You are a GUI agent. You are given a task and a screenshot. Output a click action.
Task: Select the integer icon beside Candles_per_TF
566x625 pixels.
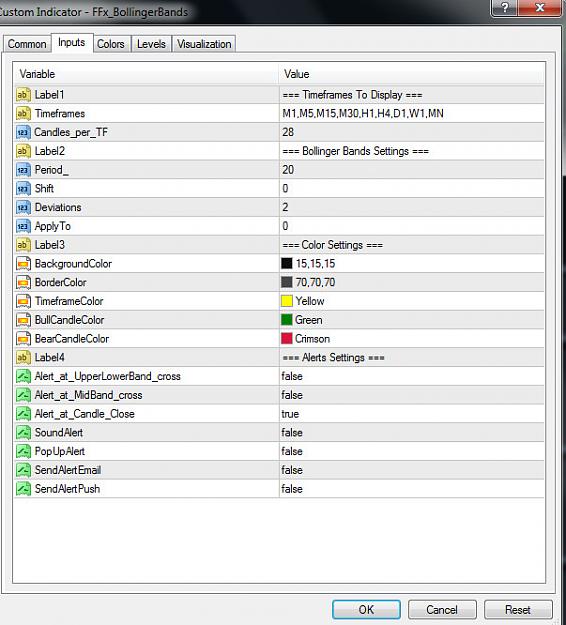click(x=23, y=132)
